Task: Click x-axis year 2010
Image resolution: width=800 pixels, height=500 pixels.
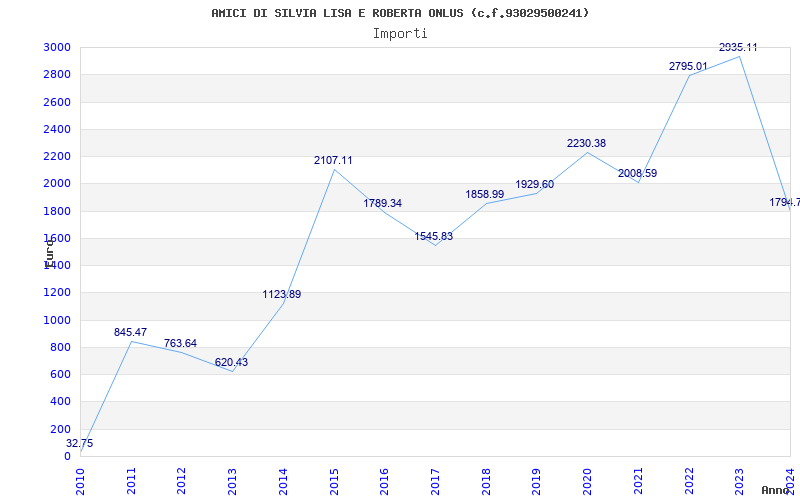Action: [80, 481]
